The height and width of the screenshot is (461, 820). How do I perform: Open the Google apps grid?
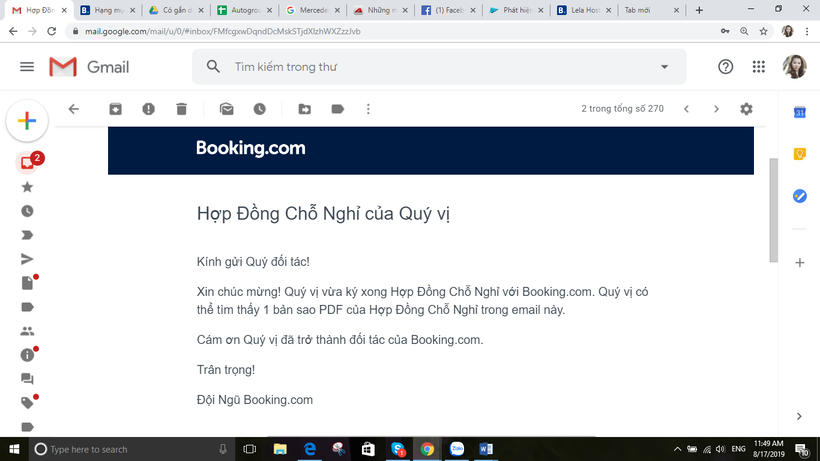click(x=759, y=67)
